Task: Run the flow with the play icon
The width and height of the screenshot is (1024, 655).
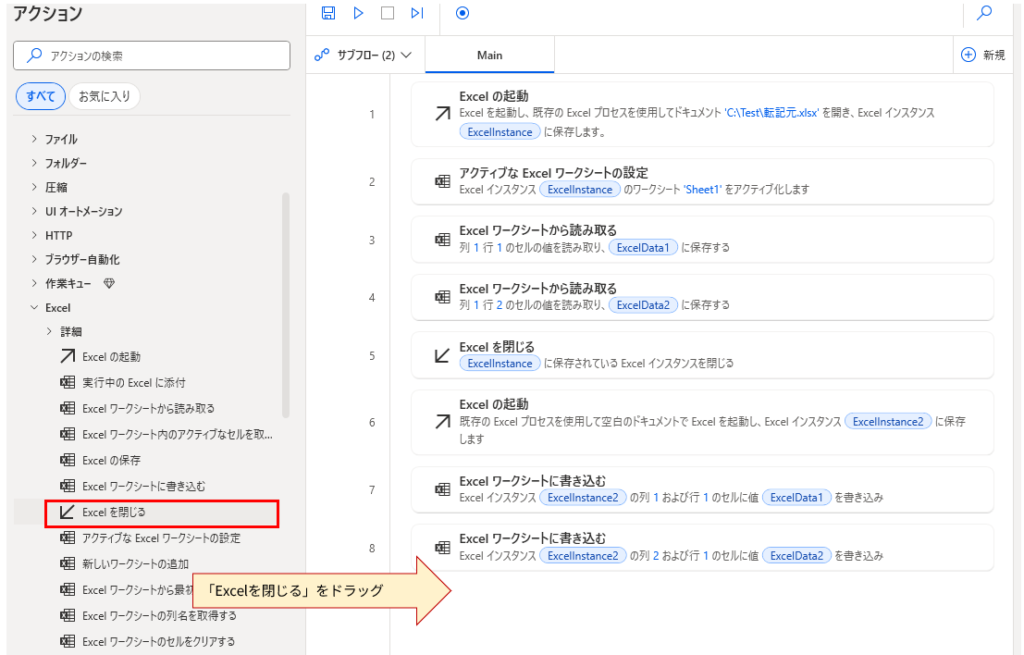Action: pos(359,12)
